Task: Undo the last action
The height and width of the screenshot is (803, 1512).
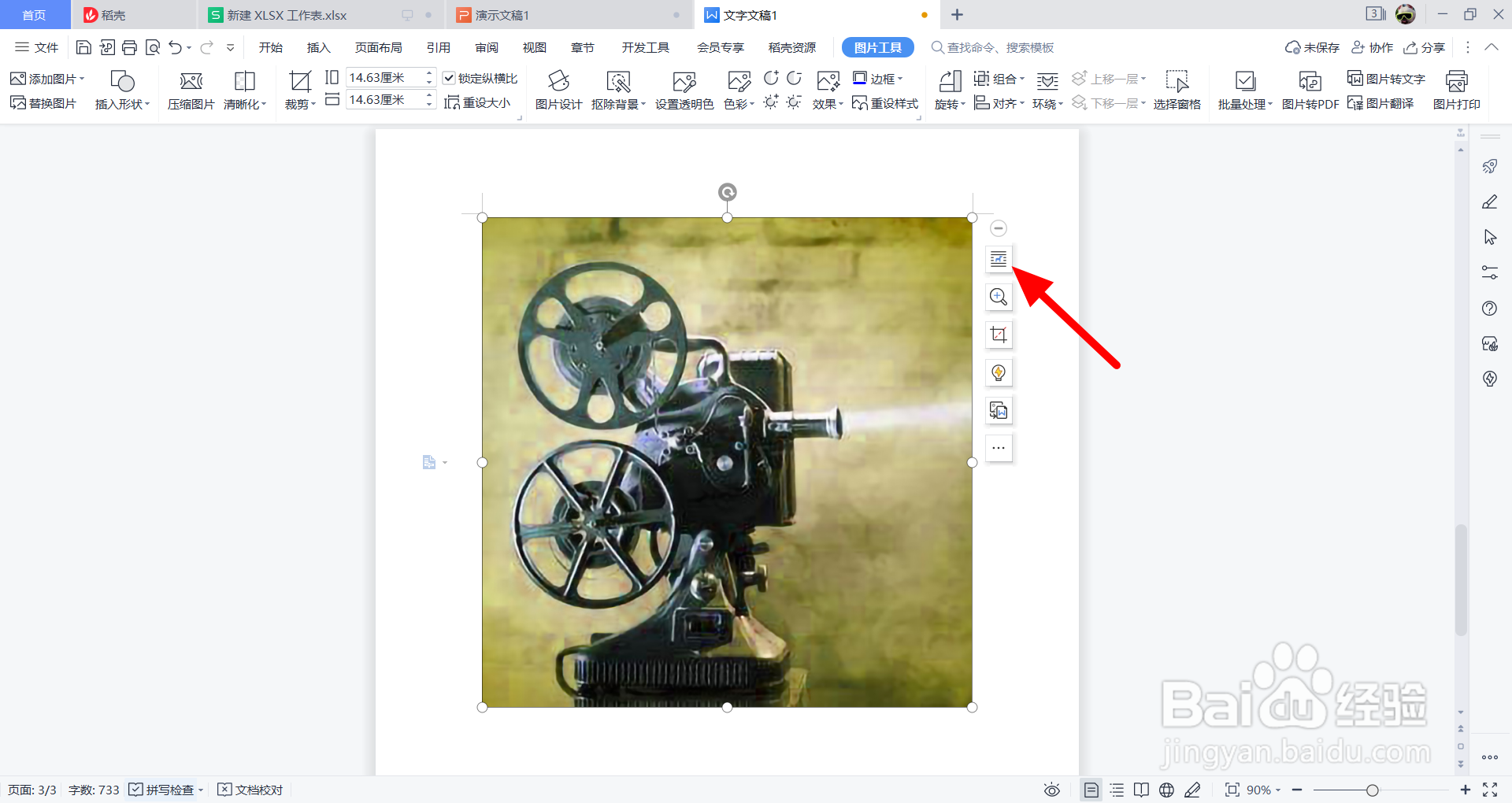Action: coord(175,48)
